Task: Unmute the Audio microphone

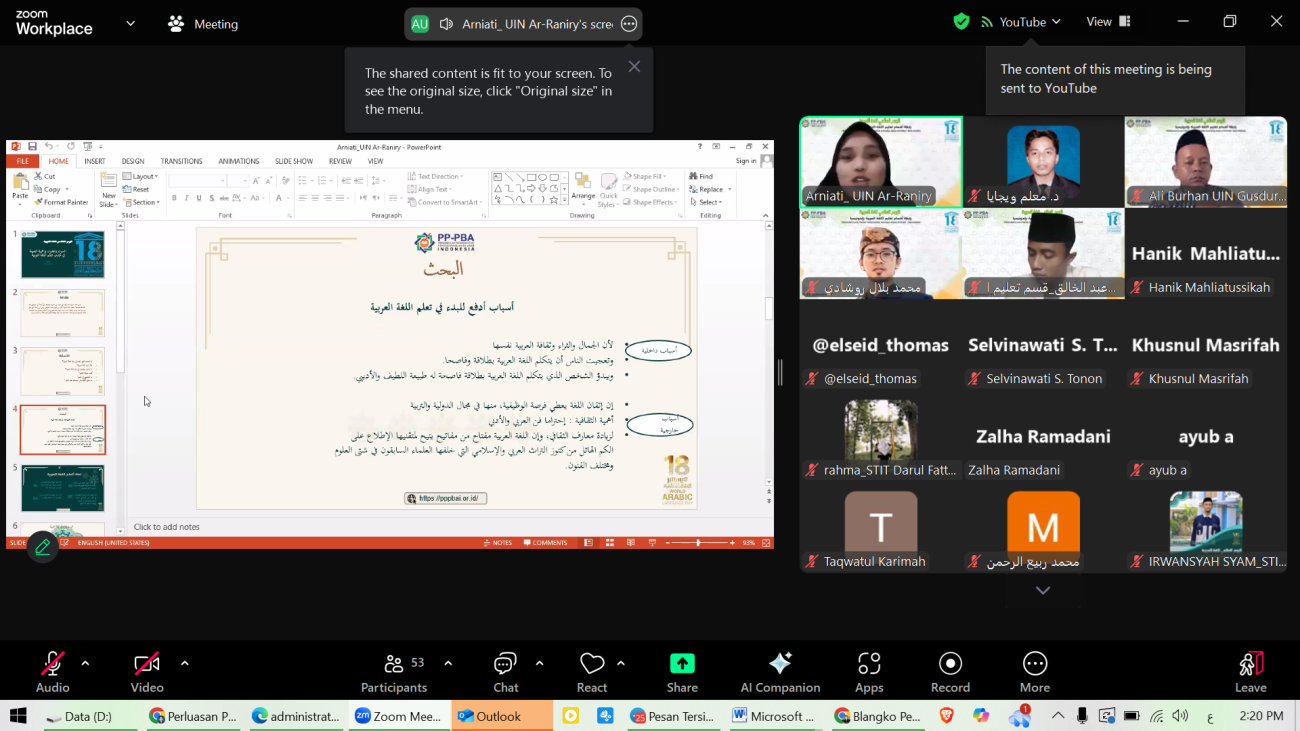Action: 52,672
